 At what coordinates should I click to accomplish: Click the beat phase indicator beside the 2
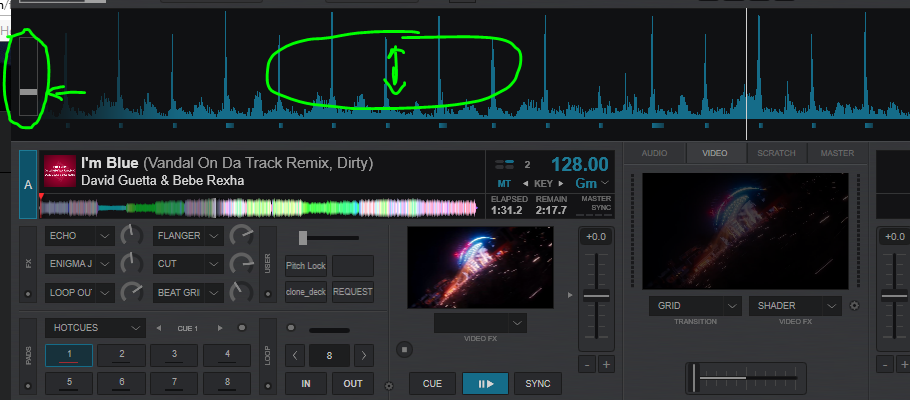pos(505,164)
